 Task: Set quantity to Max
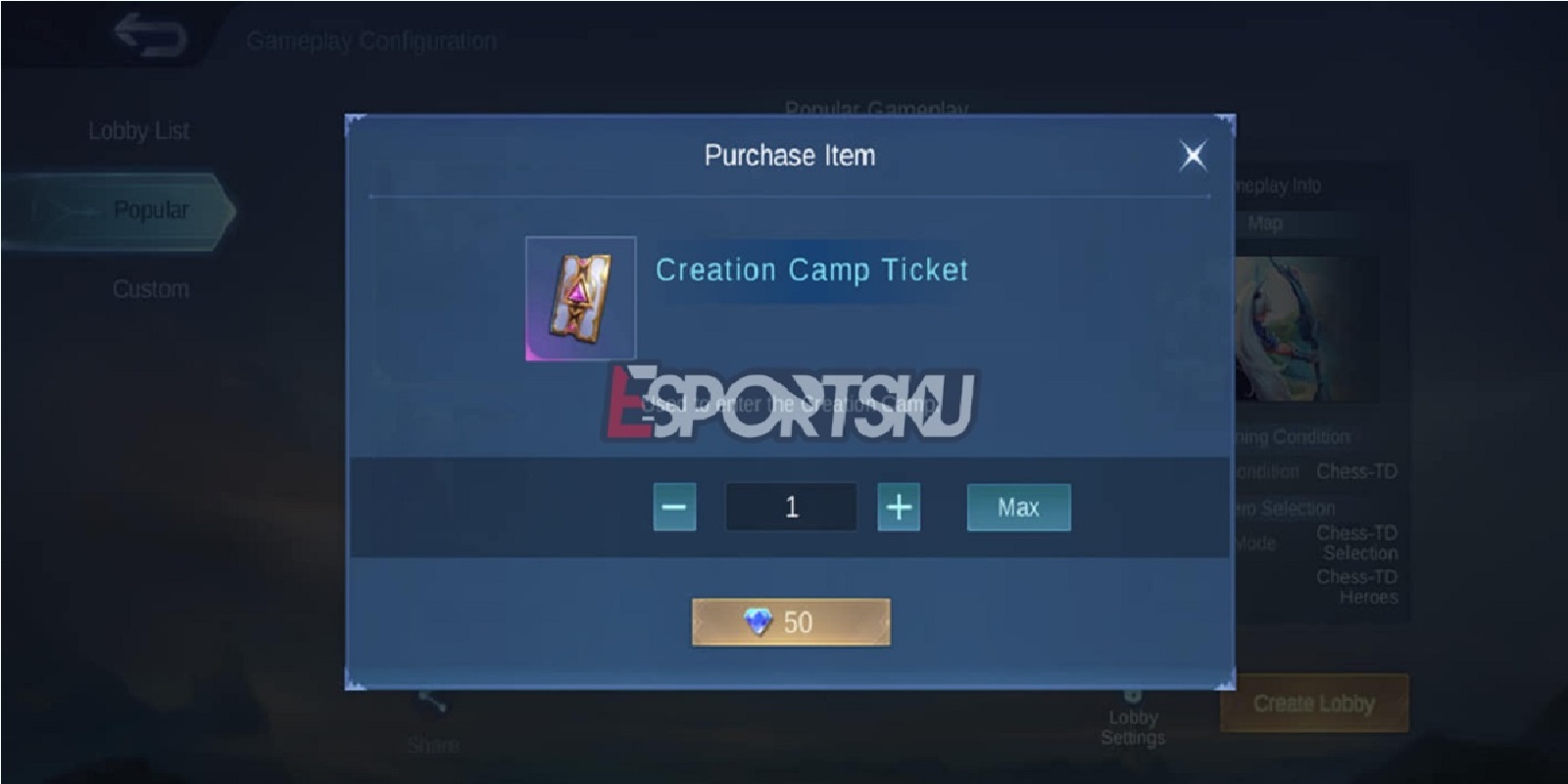click(1018, 507)
